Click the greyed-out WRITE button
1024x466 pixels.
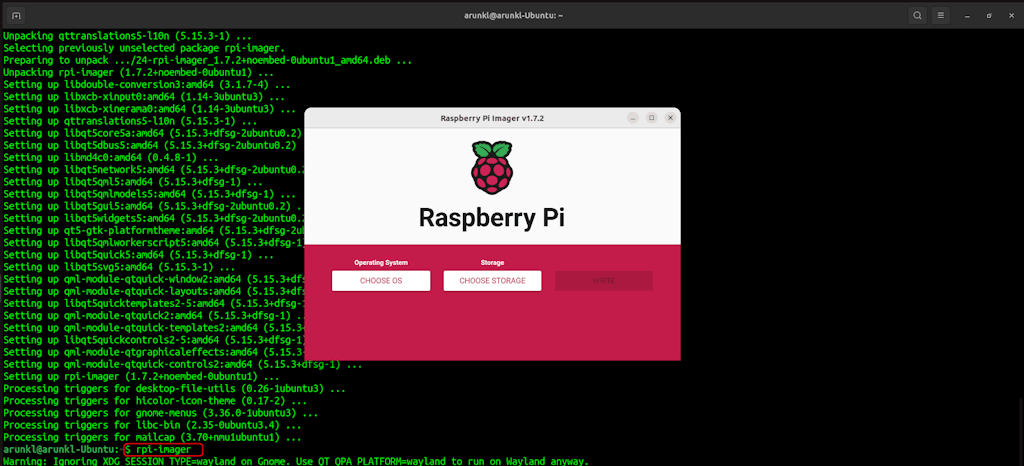tap(604, 281)
